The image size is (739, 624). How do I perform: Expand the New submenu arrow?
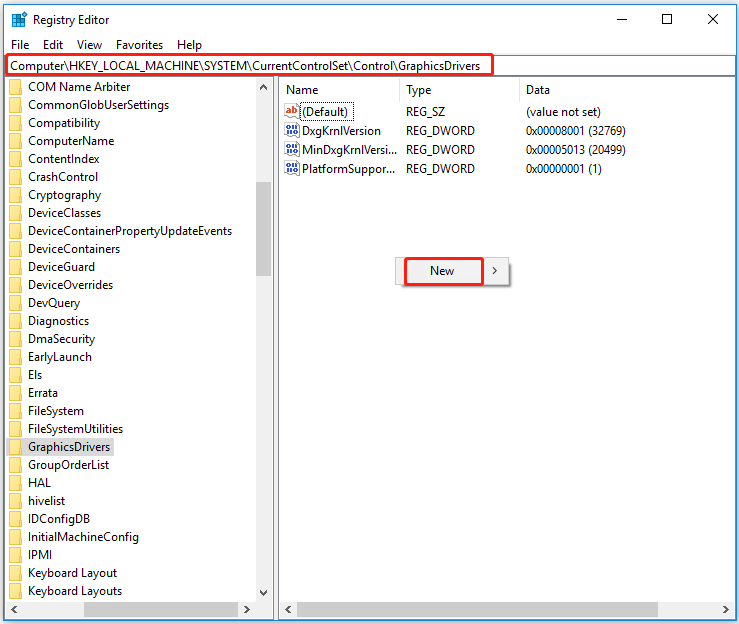pos(494,271)
